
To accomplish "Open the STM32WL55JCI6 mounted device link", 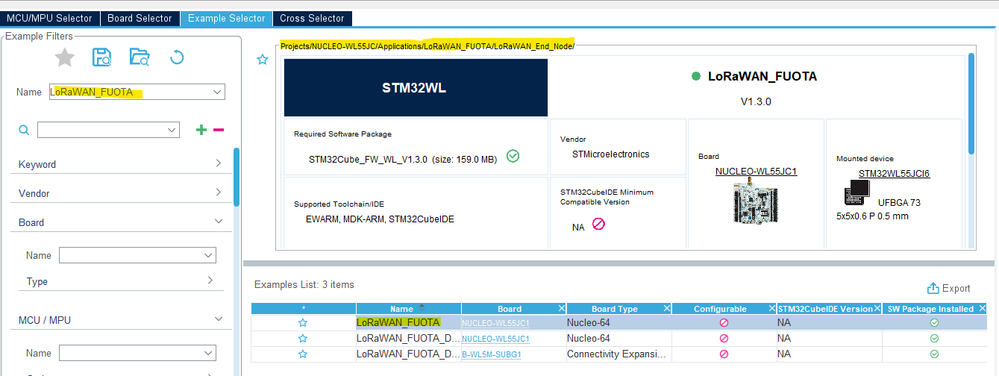I will pos(894,173).
